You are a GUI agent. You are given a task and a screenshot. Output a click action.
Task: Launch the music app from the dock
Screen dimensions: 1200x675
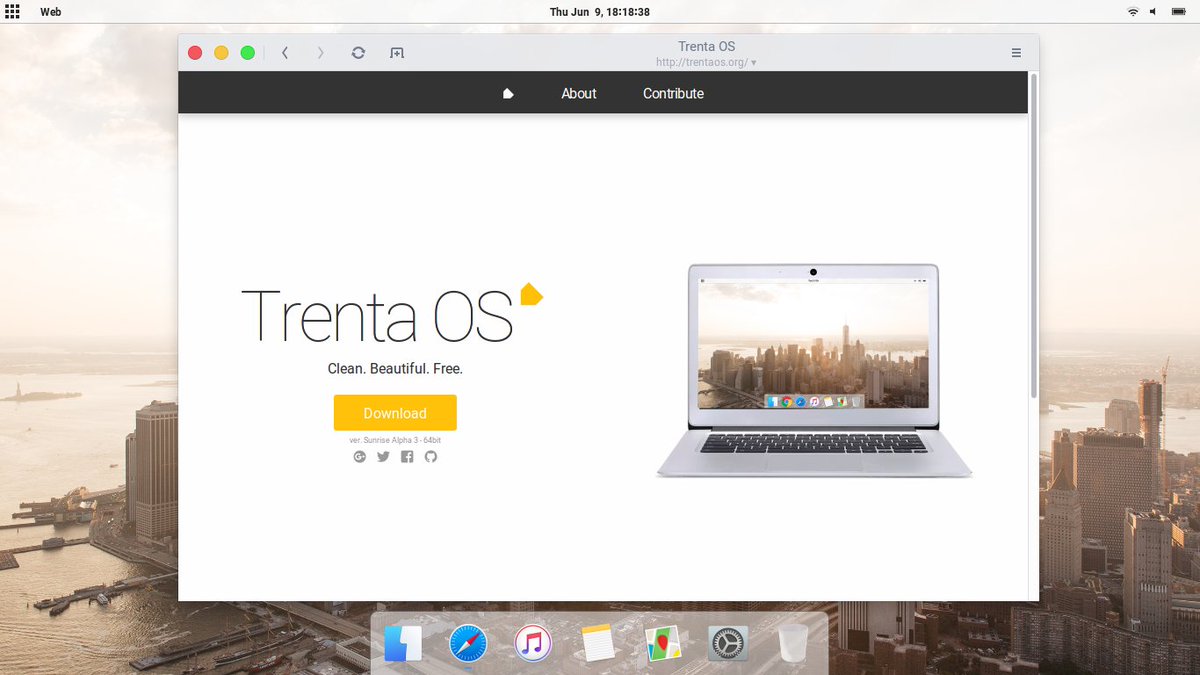click(533, 643)
